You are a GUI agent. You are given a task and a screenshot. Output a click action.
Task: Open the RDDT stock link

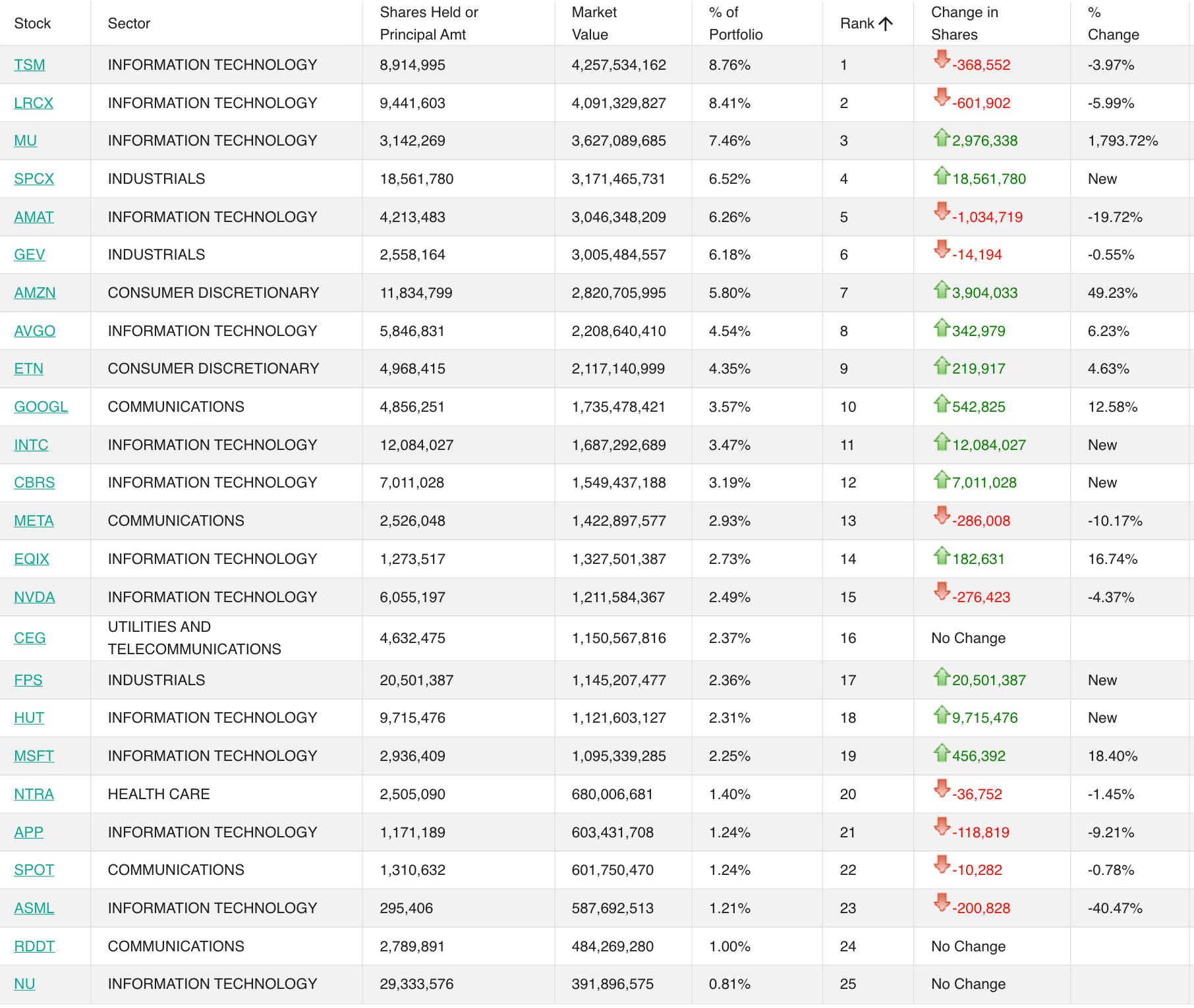34,947
